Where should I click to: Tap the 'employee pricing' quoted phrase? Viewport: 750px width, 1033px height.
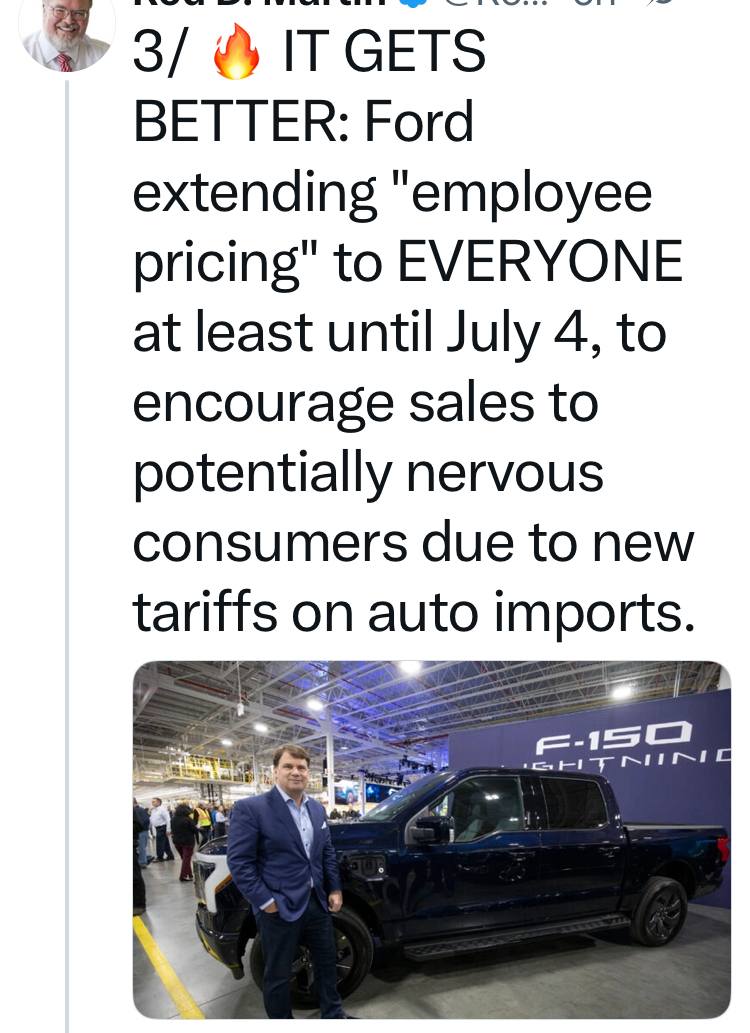pos(393,227)
